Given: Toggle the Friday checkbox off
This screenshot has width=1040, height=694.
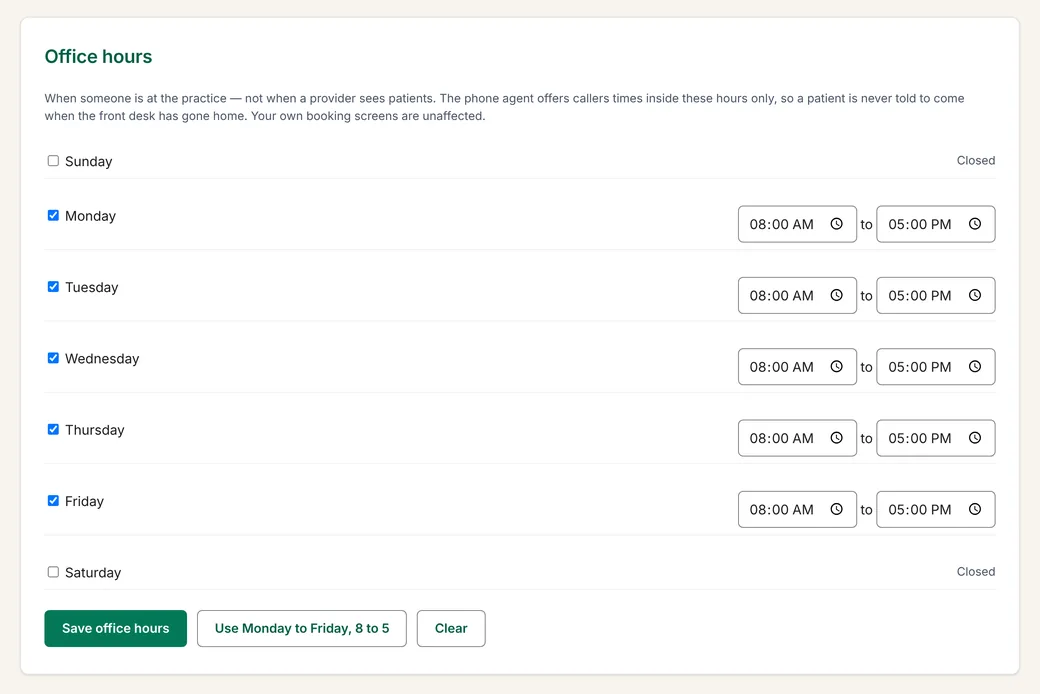Looking at the screenshot, I should [53, 501].
